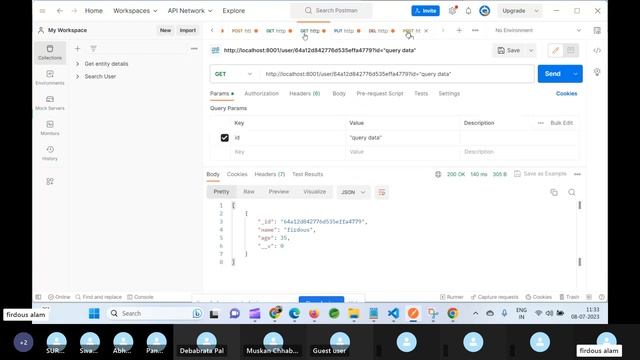Click the request URL input field
Viewport: 640px width, 360px height.
398,74
